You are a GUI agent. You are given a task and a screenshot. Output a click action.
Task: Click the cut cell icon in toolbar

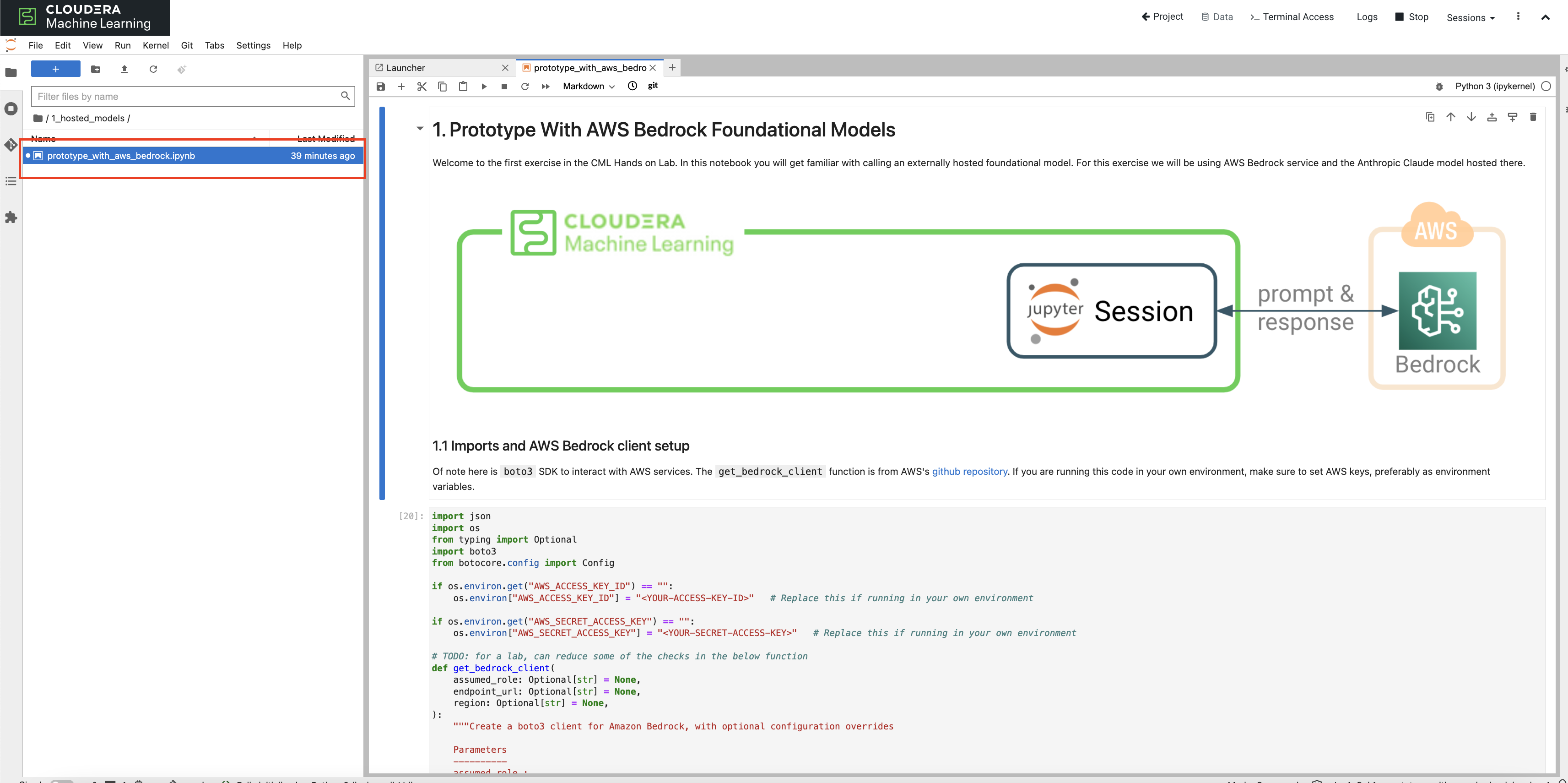pyautogui.click(x=421, y=86)
